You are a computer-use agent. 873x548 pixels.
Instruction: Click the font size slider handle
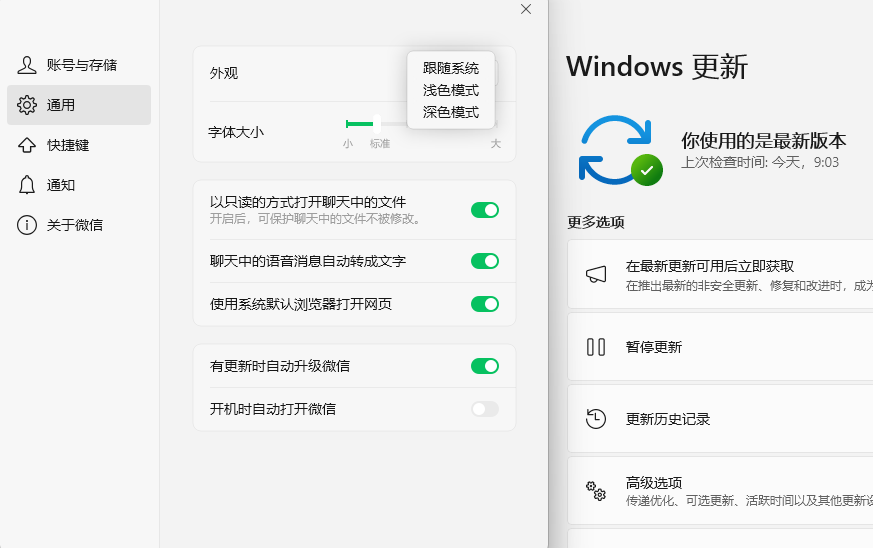click(377, 124)
